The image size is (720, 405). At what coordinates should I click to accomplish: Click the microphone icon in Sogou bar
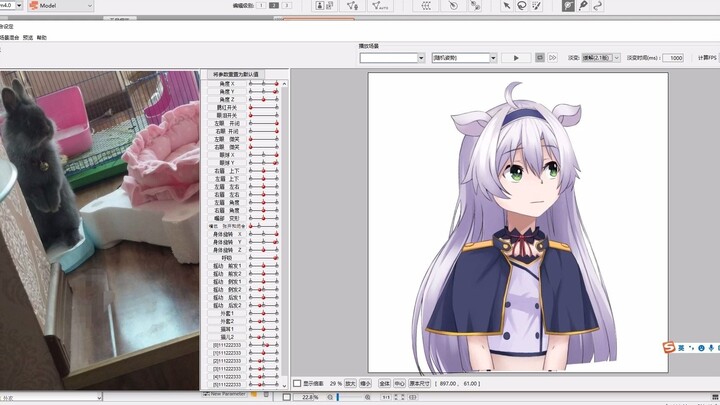coord(711,348)
